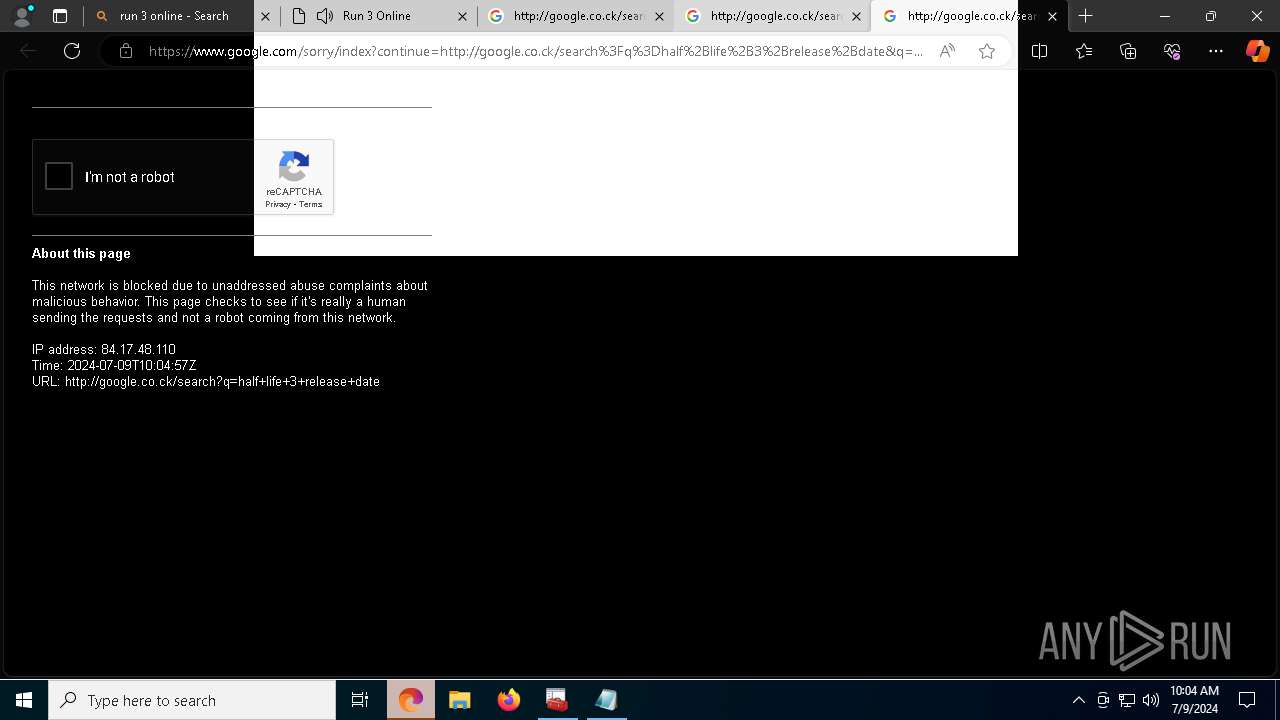Open the Copilot sidebar
Image resolution: width=1280 pixels, height=720 pixels.
pos(1257,51)
